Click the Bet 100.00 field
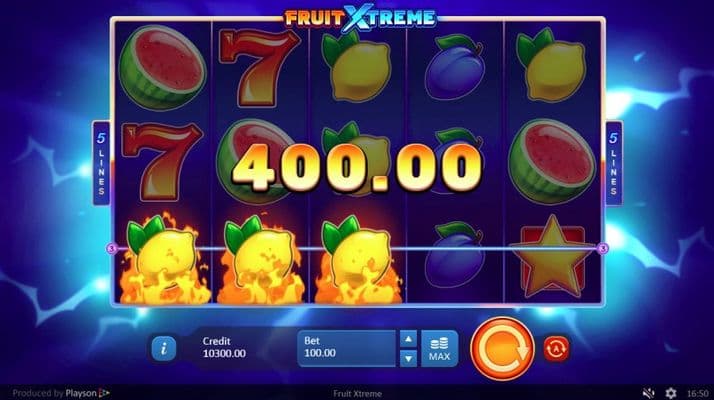Screen dimensions: 714x400 (x=347, y=349)
